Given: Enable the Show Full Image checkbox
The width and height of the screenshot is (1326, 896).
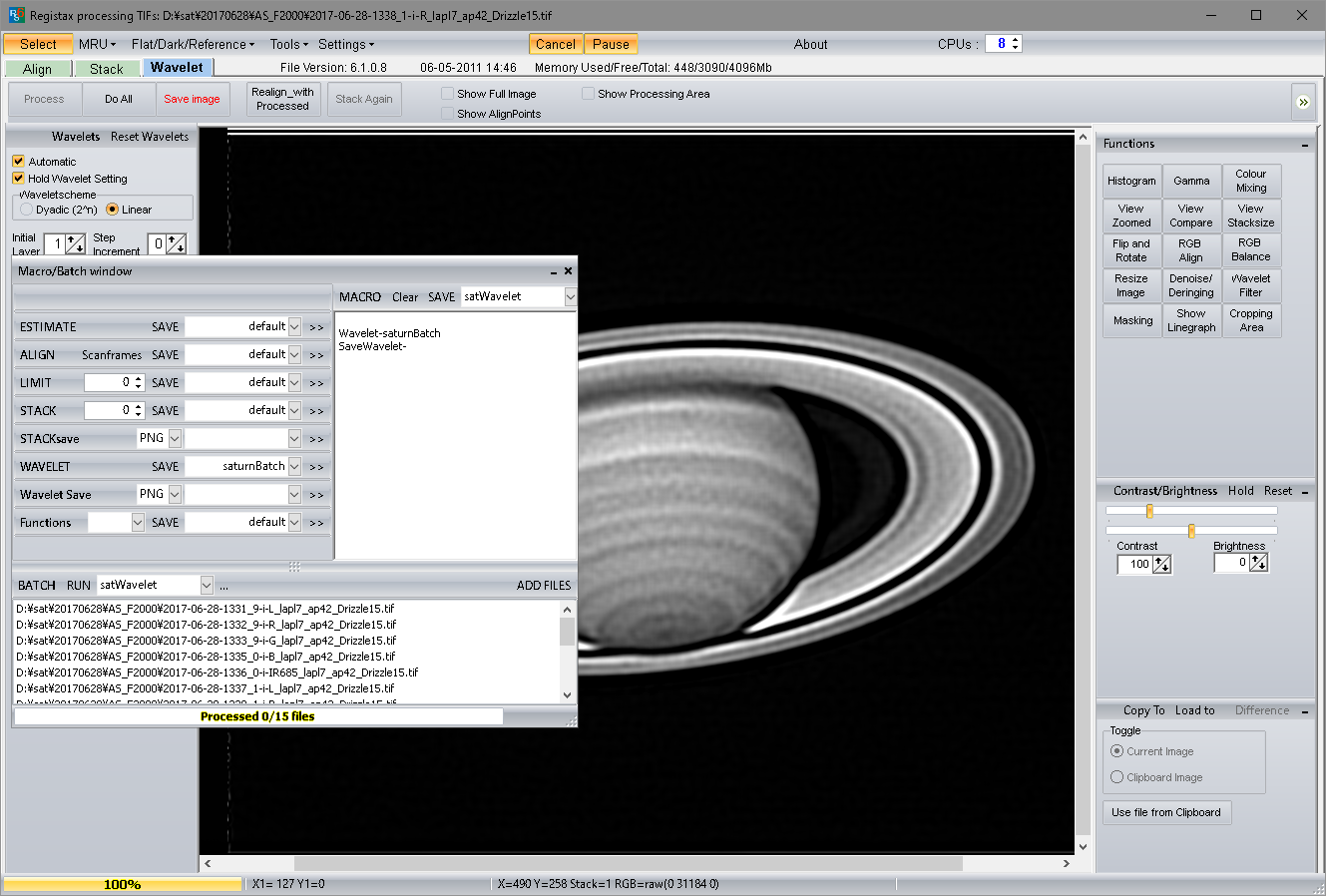Looking at the screenshot, I should 445,94.
